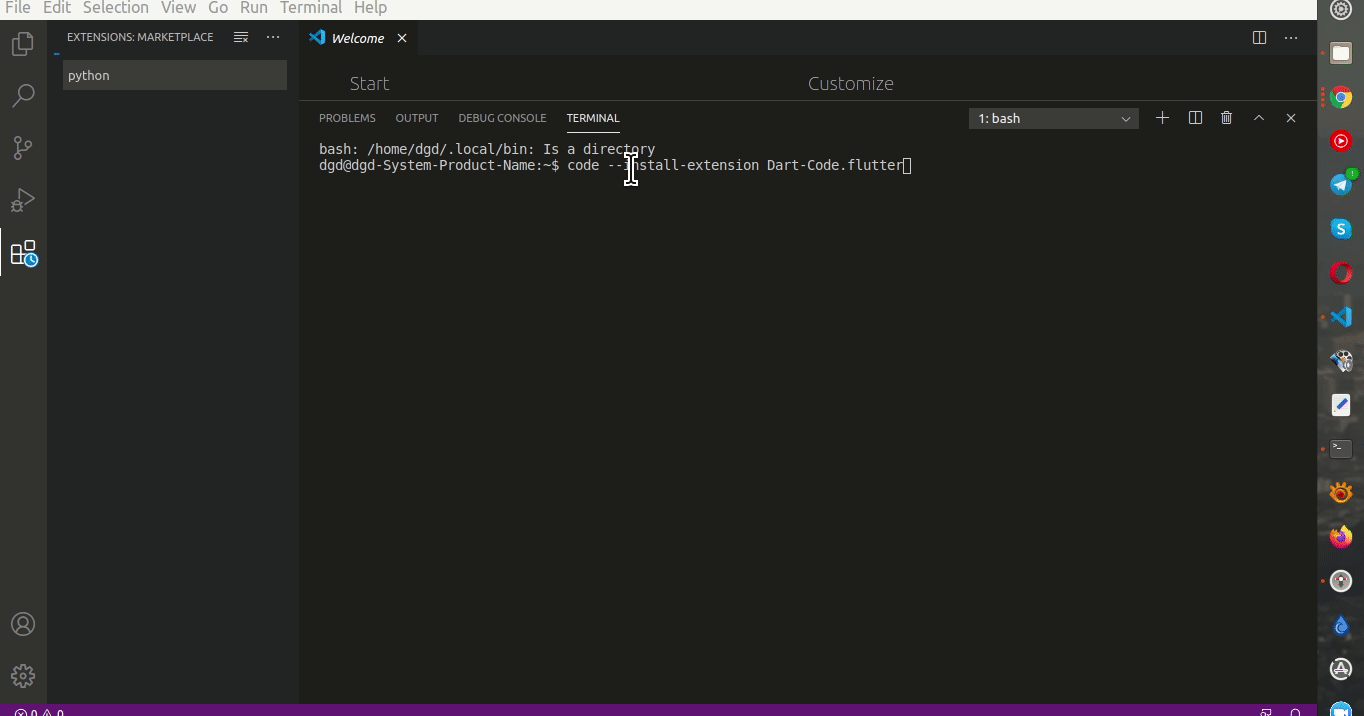This screenshot has height=716, width=1364.
Task: Open the Search view
Action: tap(22, 96)
